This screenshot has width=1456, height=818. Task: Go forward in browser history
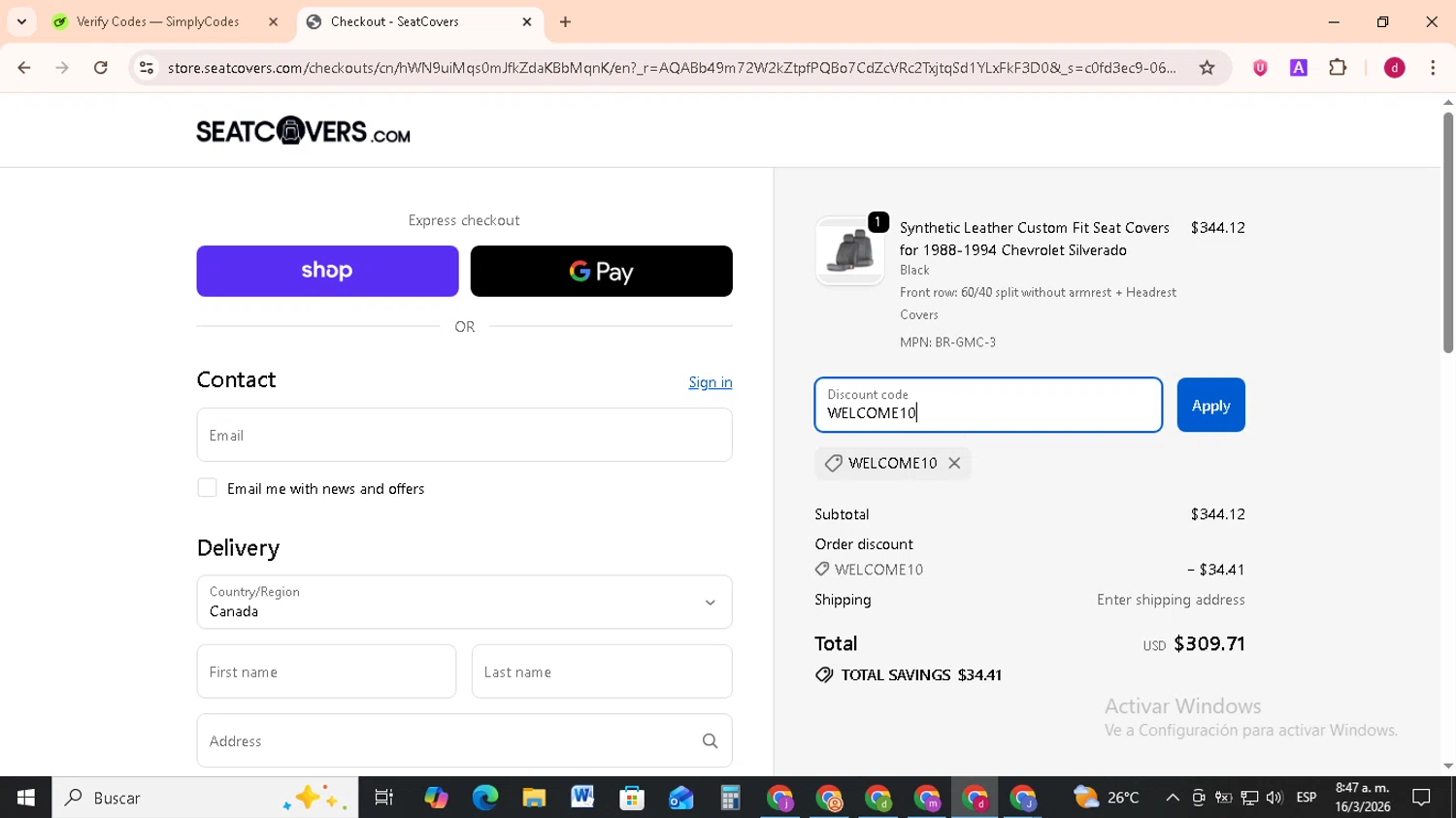click(x=62, y=67)
